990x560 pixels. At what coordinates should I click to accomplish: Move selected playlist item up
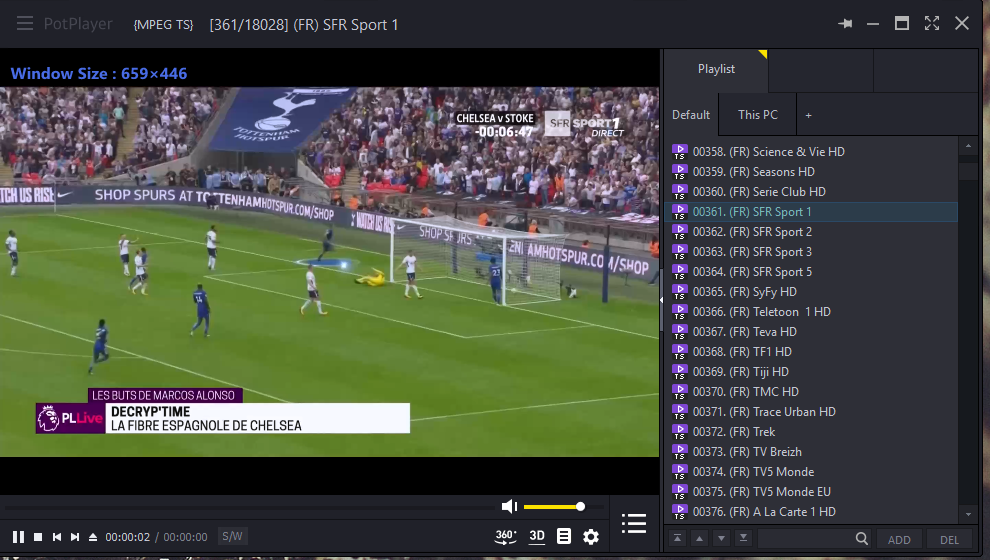tap(700, 539)
